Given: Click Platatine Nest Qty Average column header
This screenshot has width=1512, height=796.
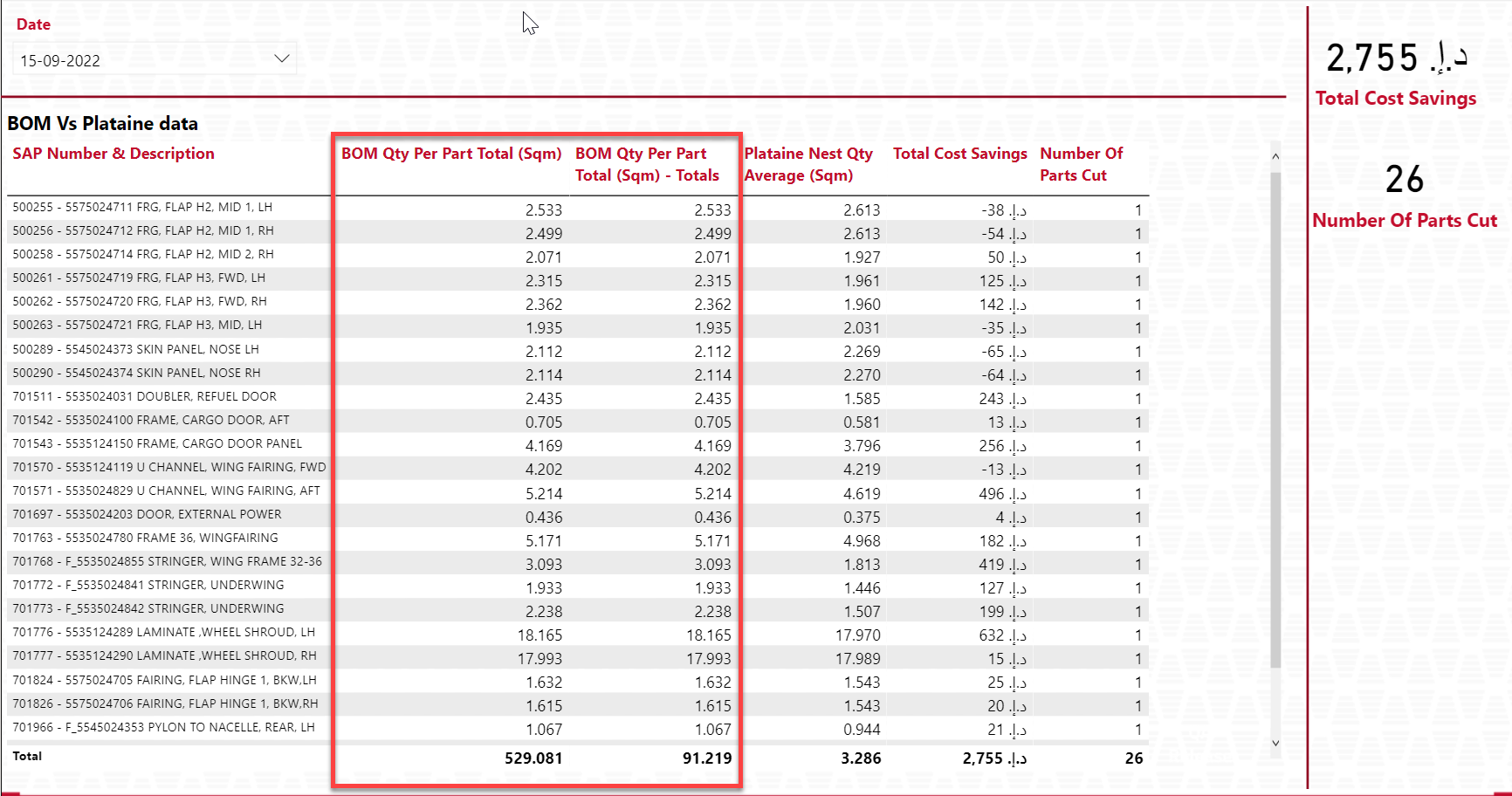Looking at the screenshot, I should click(x=808, y=164).
